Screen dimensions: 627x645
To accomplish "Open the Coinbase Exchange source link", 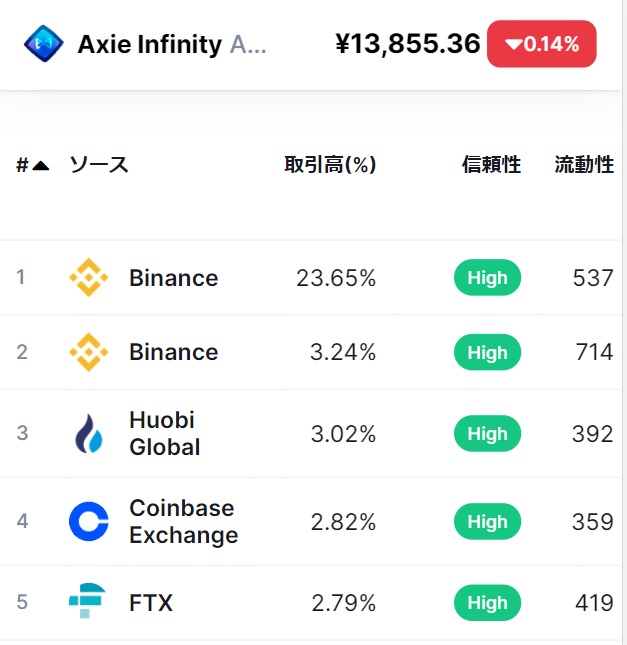I will point(183,522).
